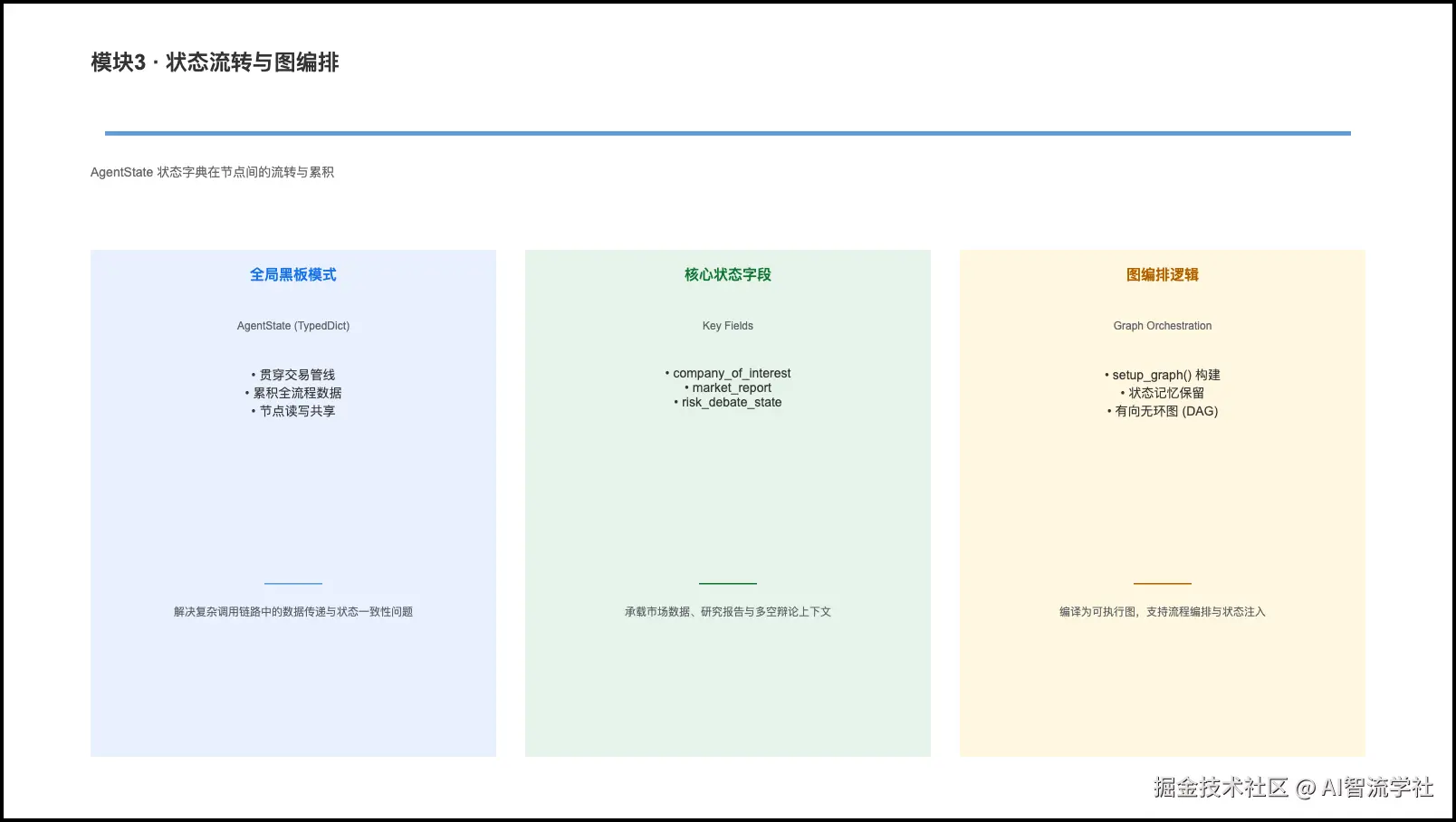Select the slide title 模块3 · 状态流转与图编排
Viewport: 1456px width, 822px height.
215,62
